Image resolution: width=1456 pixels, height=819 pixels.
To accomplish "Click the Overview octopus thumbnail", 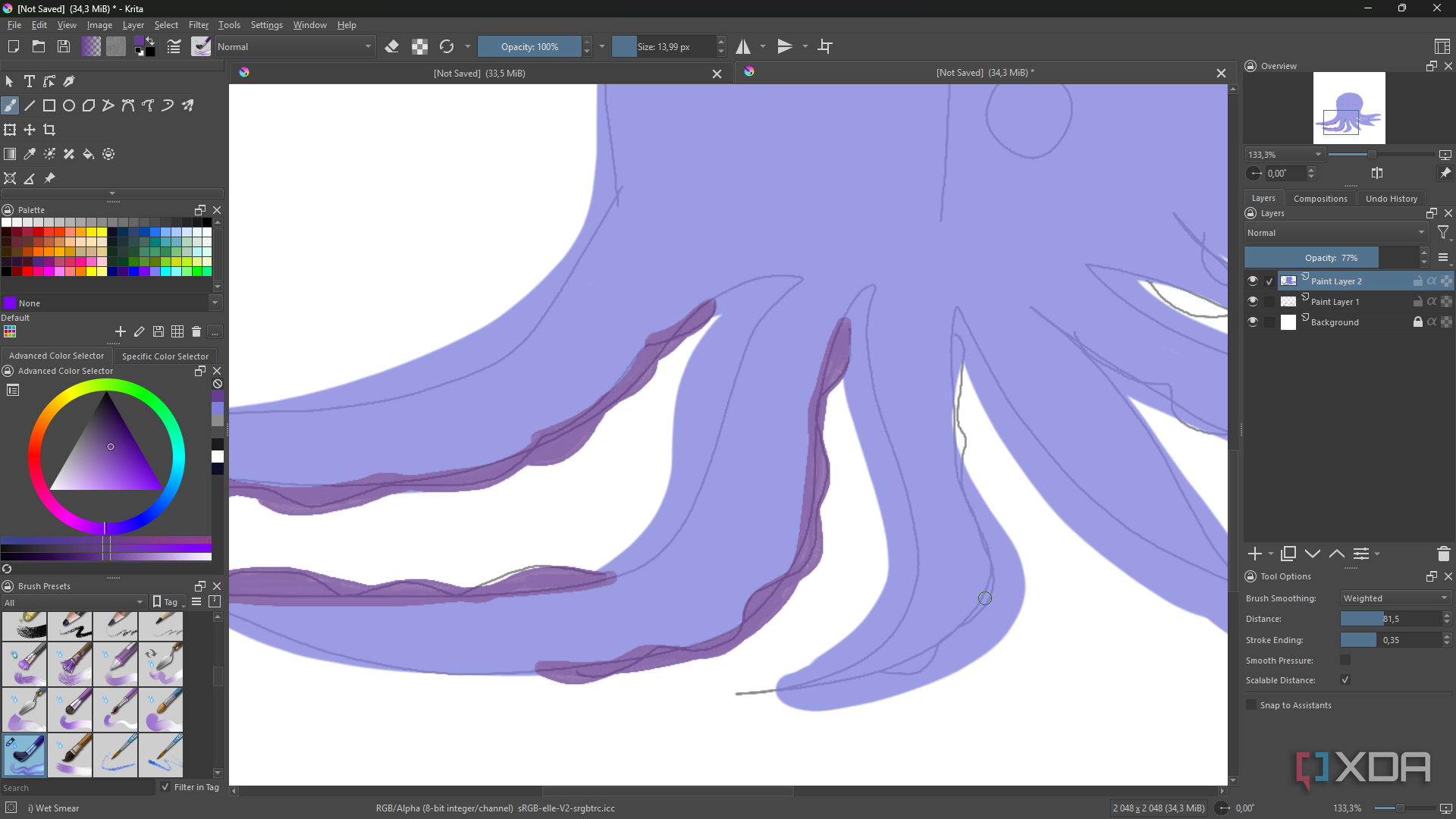I will pyautogui.click(x=1349, y=108).
